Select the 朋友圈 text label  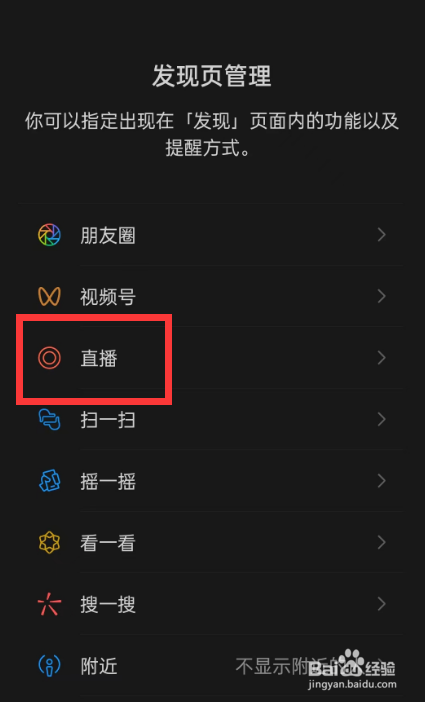pyautogui.click(x=108, y=235)
